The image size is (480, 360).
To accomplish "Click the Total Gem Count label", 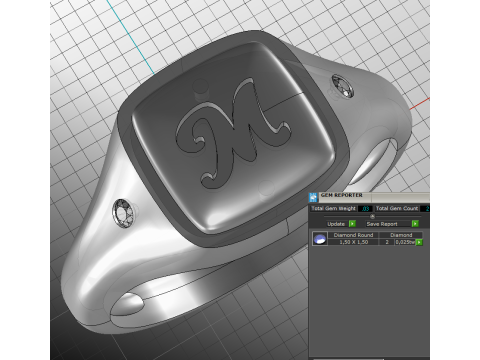I will coord(397,208).
